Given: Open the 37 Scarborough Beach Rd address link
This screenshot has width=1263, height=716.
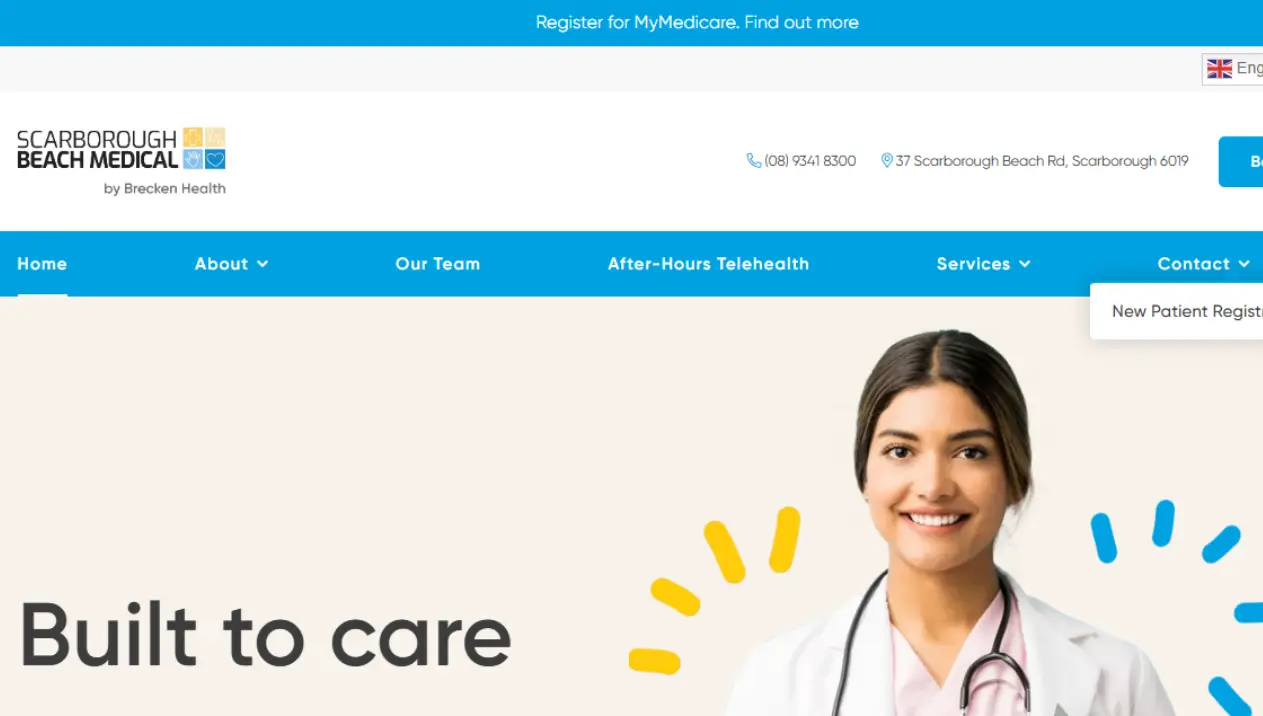Looking at the screenshot, I should coord(1042,161).
